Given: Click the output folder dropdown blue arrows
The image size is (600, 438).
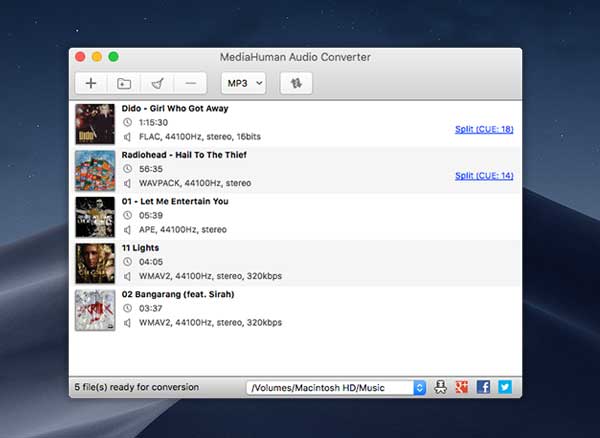Looking at the screenshot, I should 420,388.
